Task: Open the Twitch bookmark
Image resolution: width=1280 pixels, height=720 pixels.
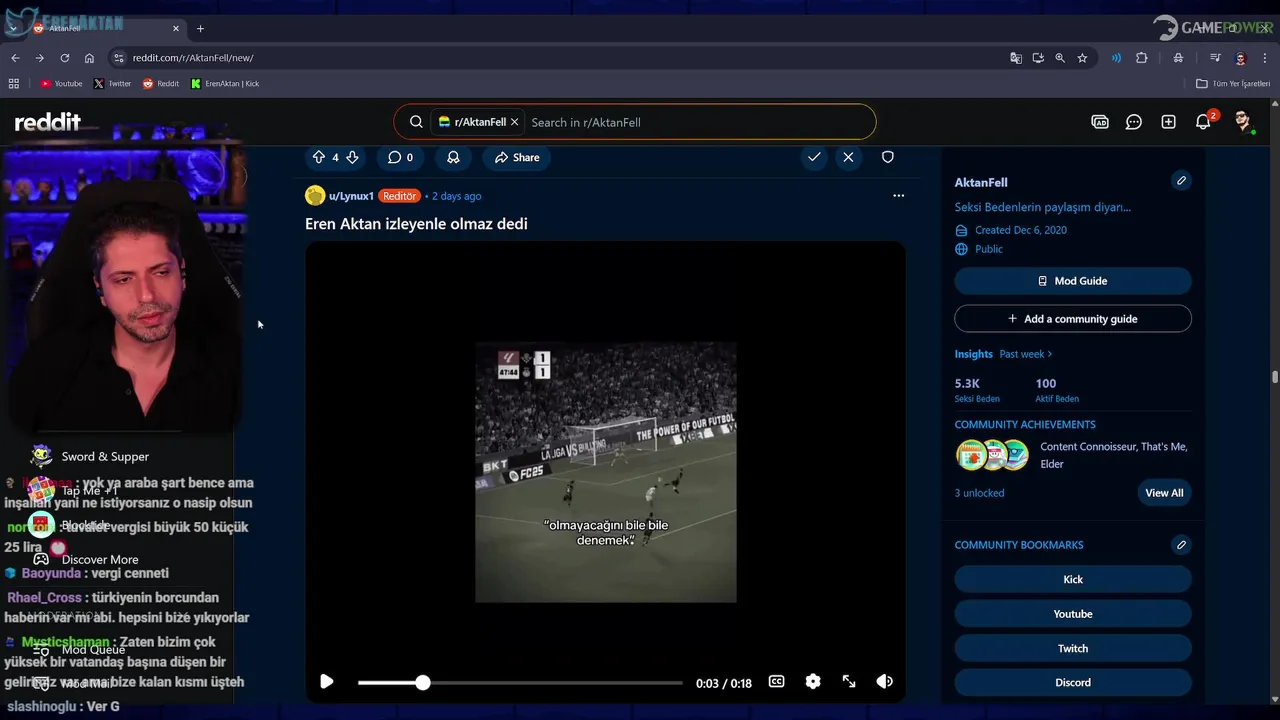Action: click(x=1073, y=649)
